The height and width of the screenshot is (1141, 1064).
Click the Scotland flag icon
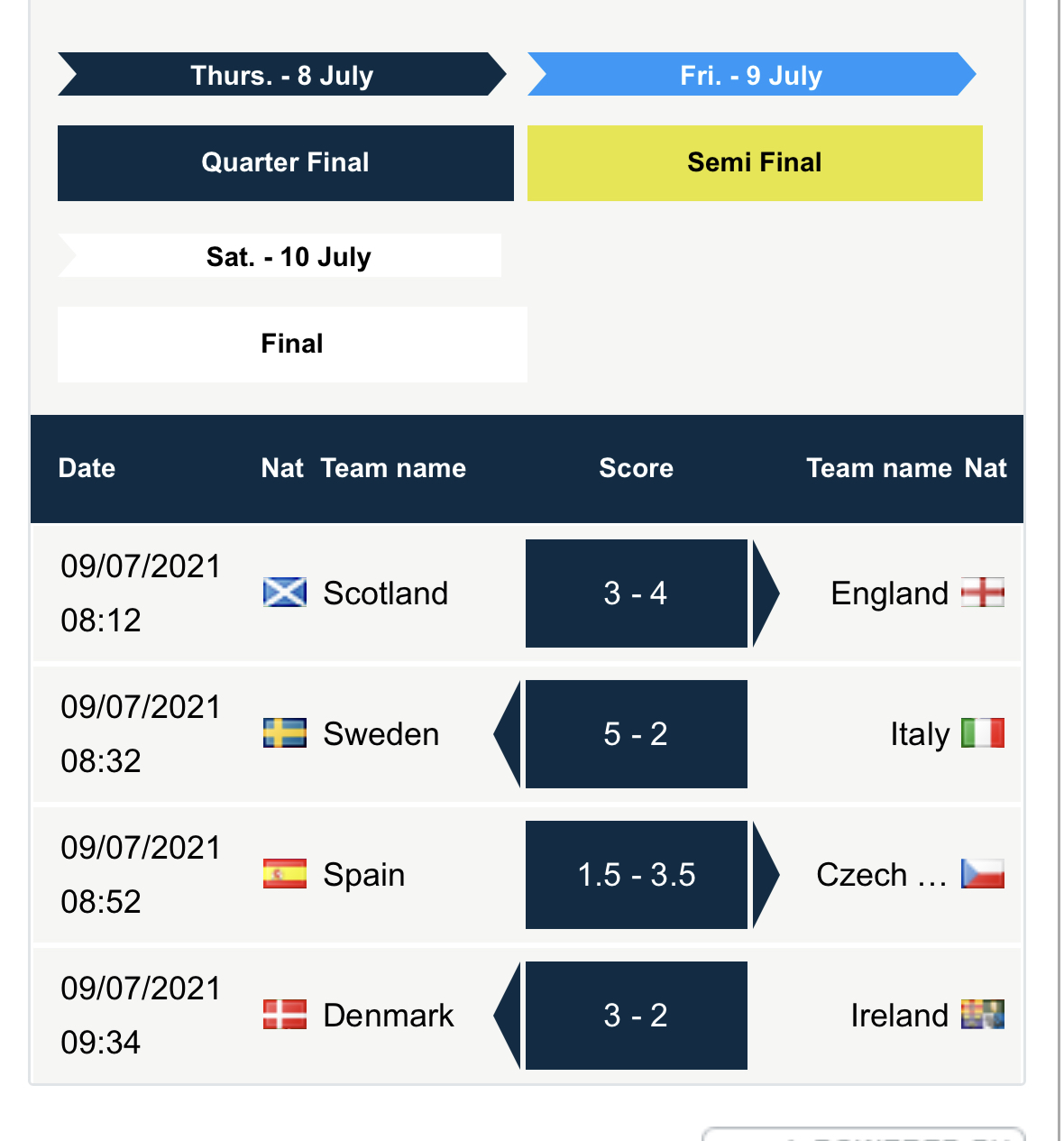pyautogui.click(x=285, y=593)
